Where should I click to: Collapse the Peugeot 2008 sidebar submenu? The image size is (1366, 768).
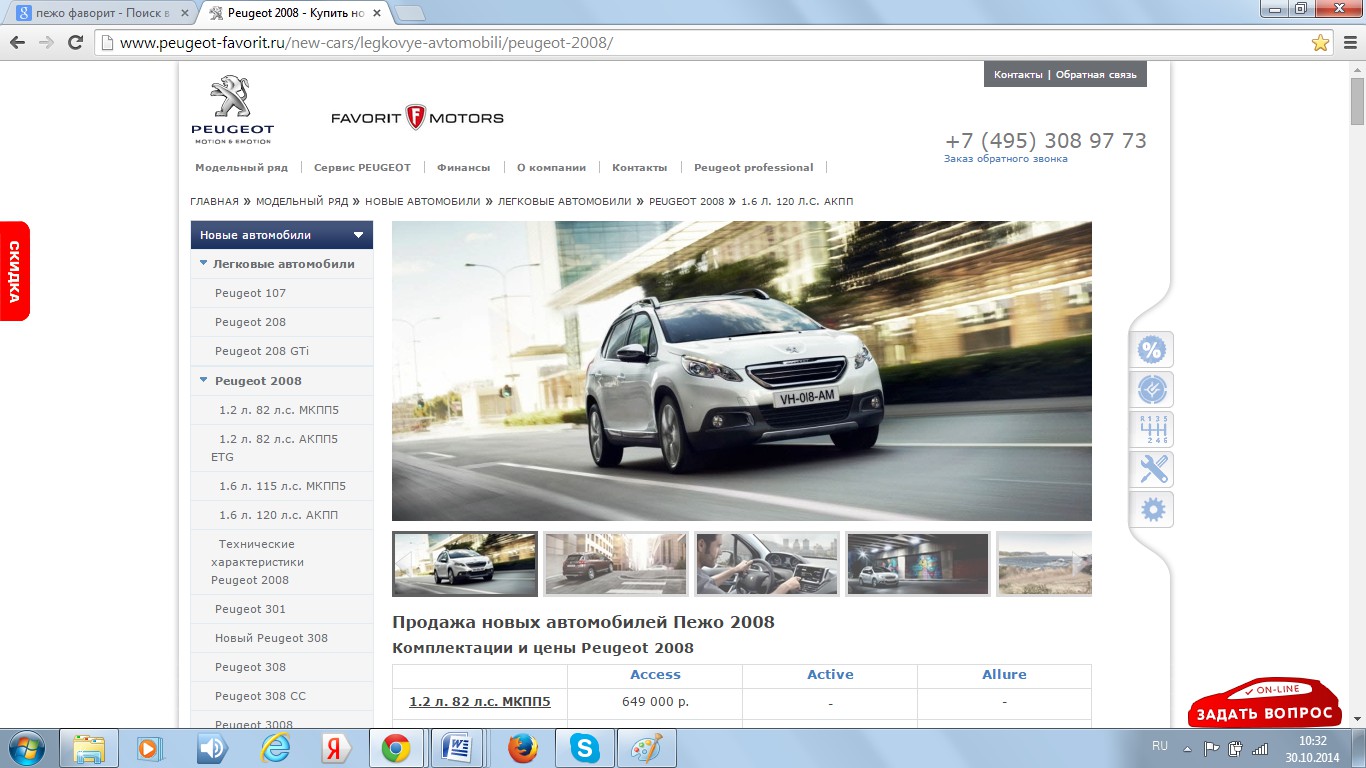coord(204,380)
